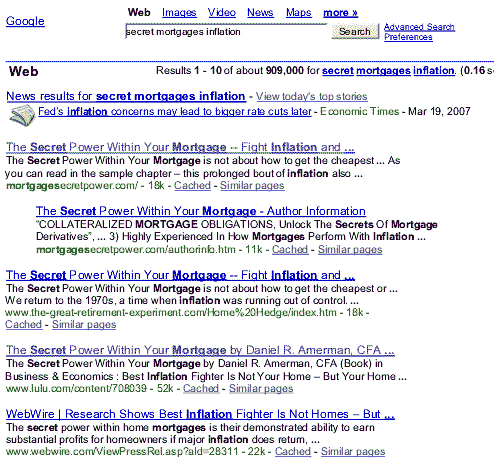This screenshot has height=467, width=494.
Task: Switch to the Images tab
Action: [179, 13]
